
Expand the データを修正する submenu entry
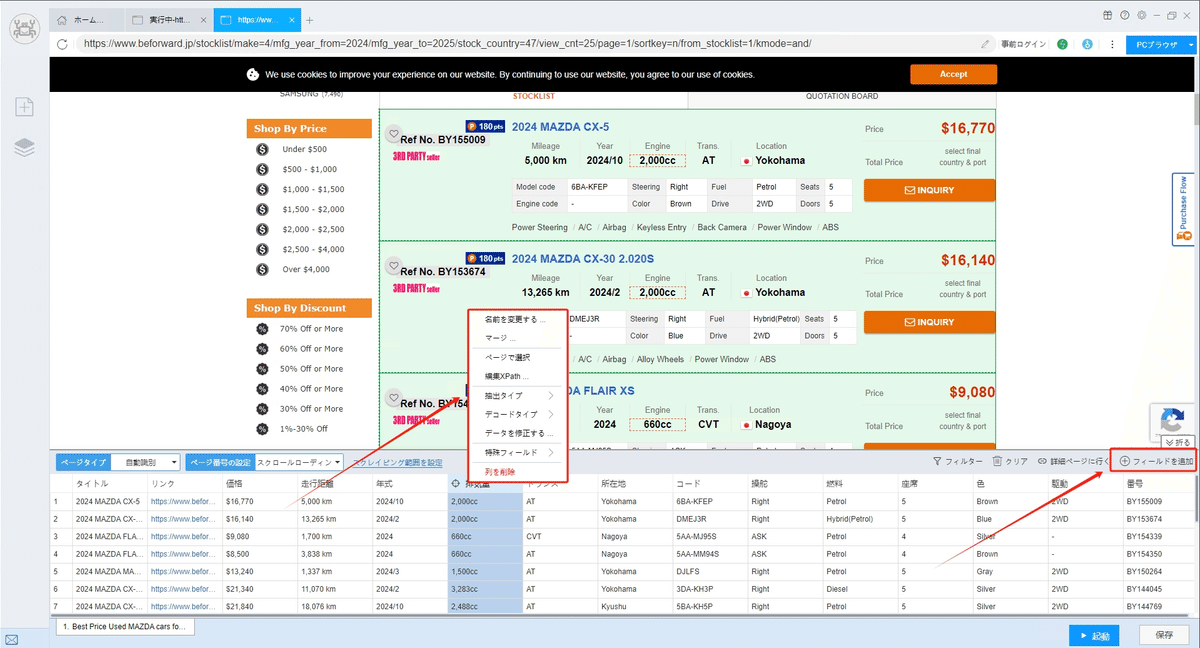518,433
